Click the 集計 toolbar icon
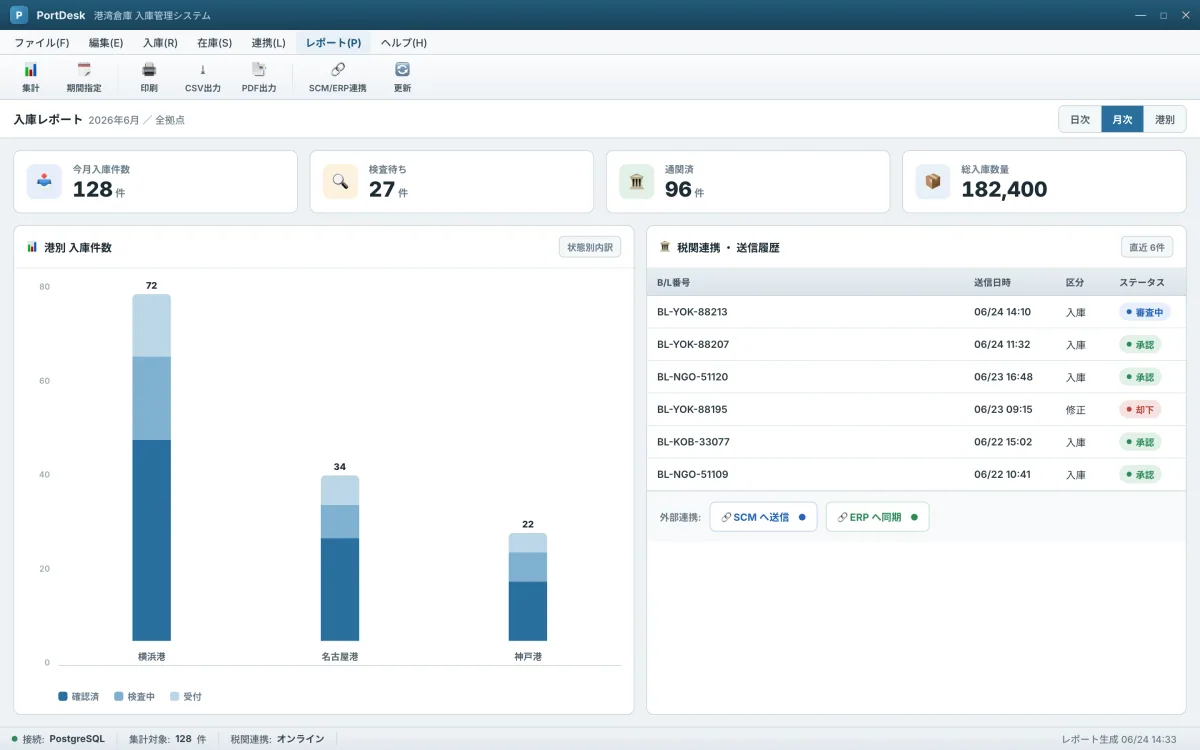 pos(31,70)
